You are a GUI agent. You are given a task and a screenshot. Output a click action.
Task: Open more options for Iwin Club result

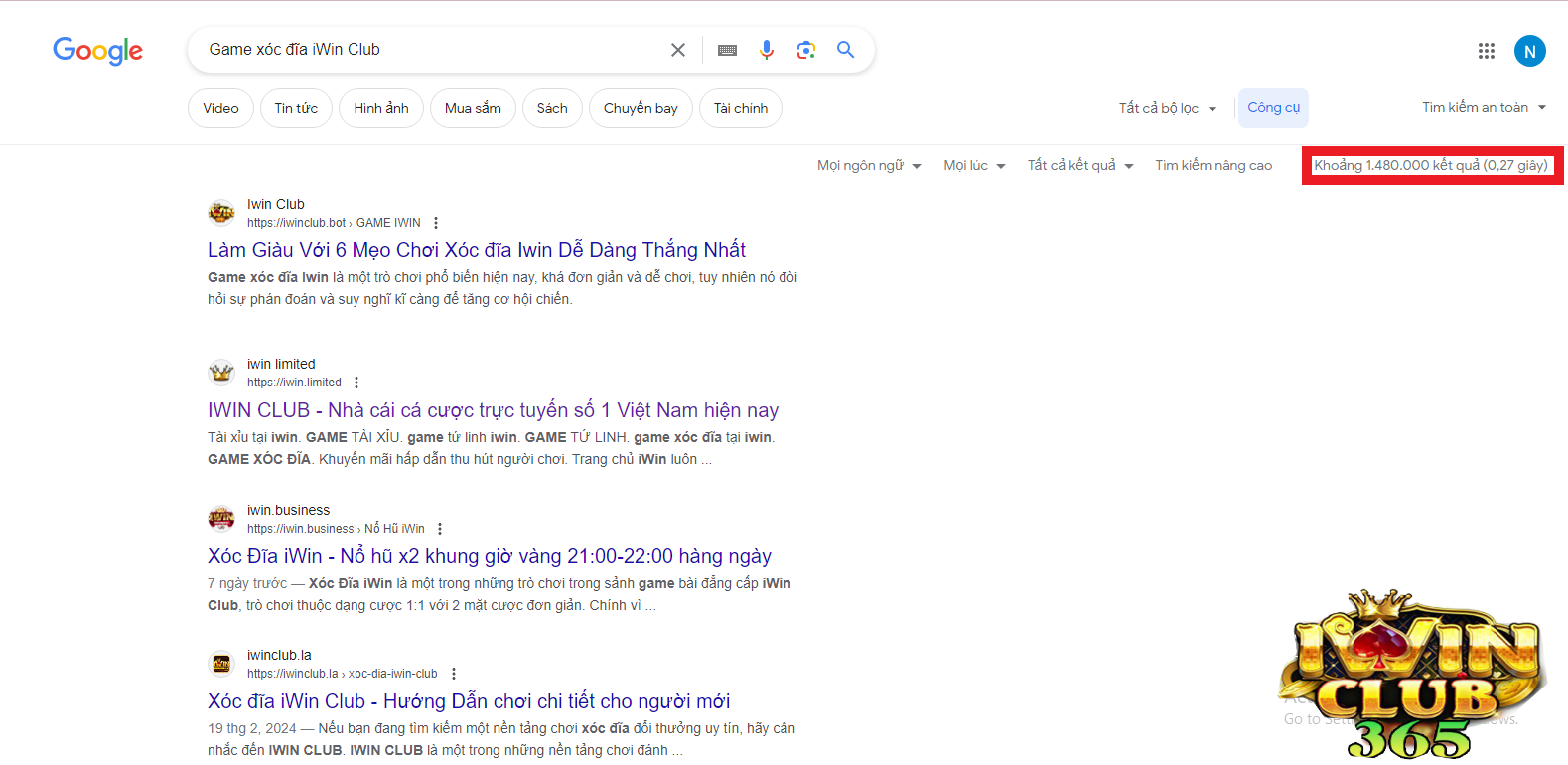click(436, 223)
